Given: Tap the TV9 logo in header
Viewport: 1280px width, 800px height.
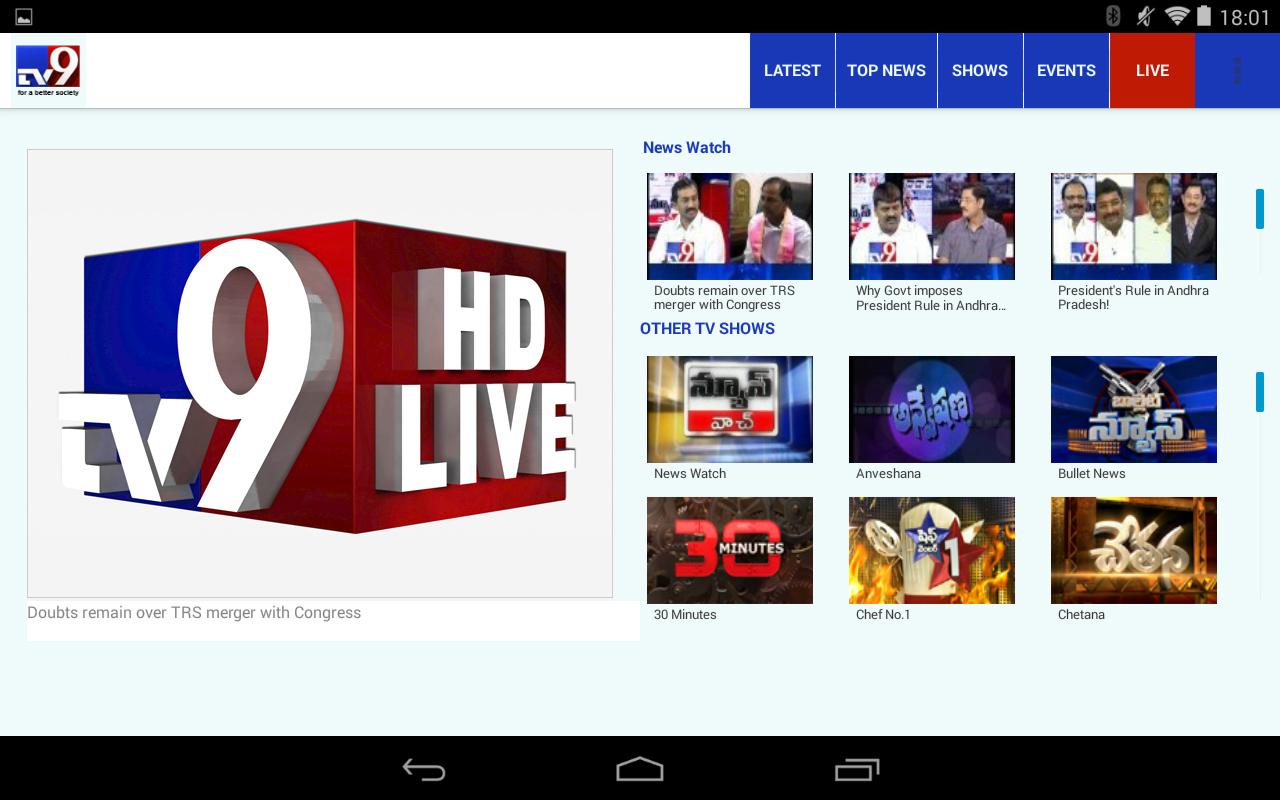Looking at the screenshot, I should [x=48, y=70].
